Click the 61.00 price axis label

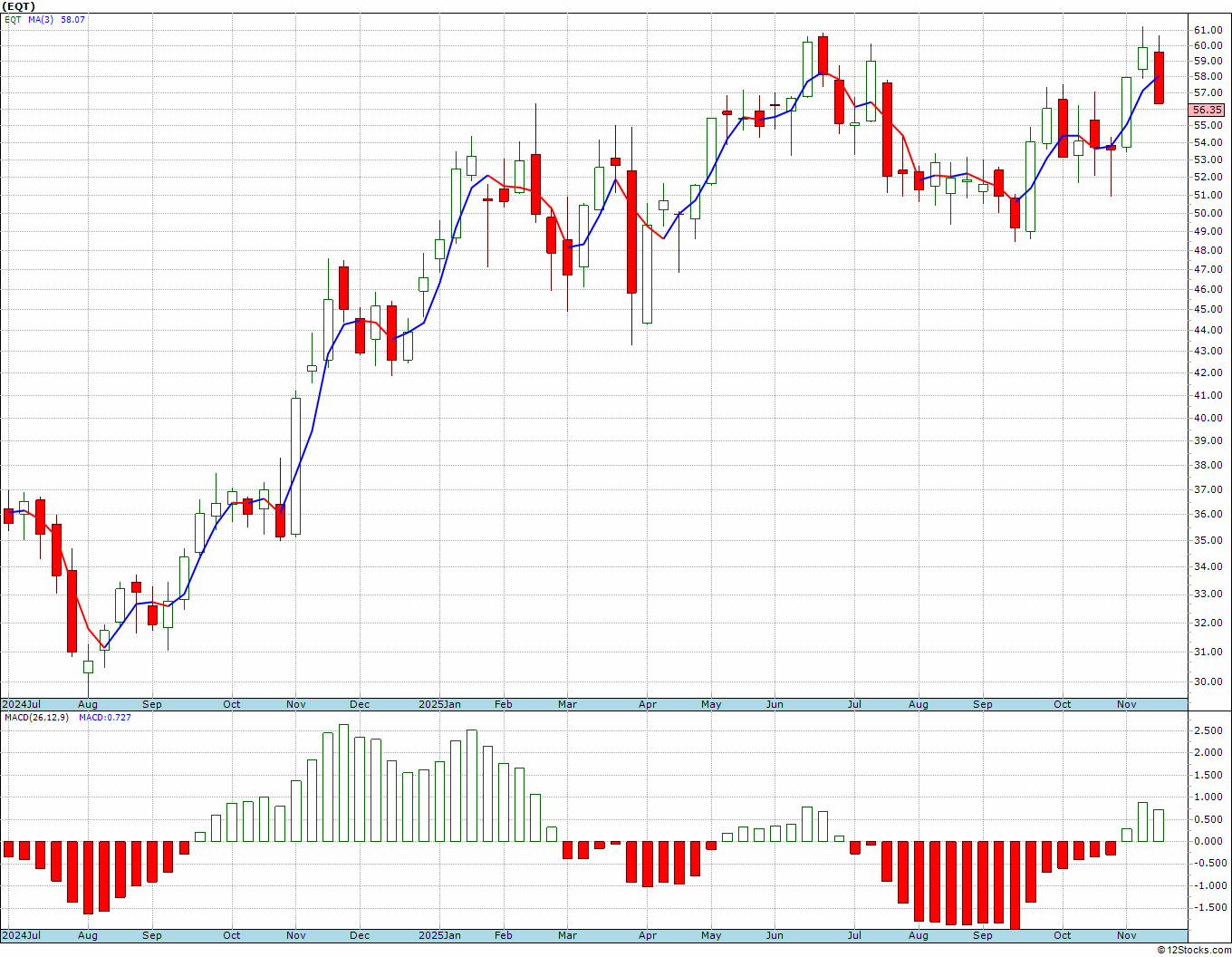pyautogui.click(x=1208, y=29)
